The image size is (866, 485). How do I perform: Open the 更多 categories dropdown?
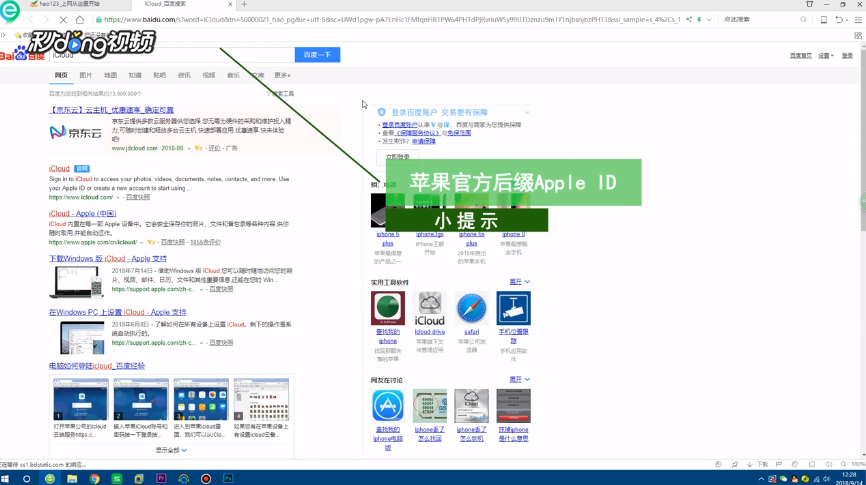click(282, 75)
